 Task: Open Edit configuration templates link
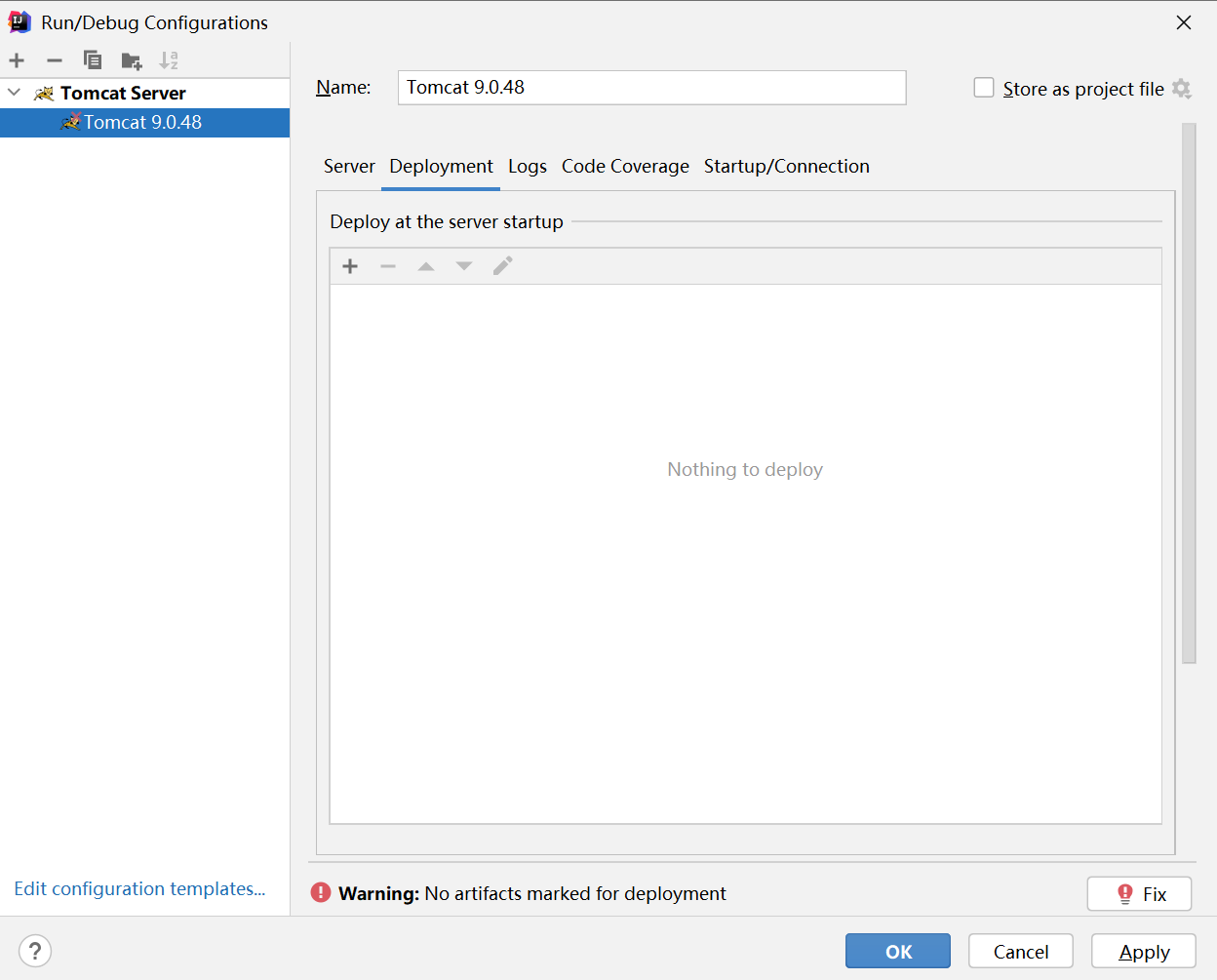tap(139, 888)
